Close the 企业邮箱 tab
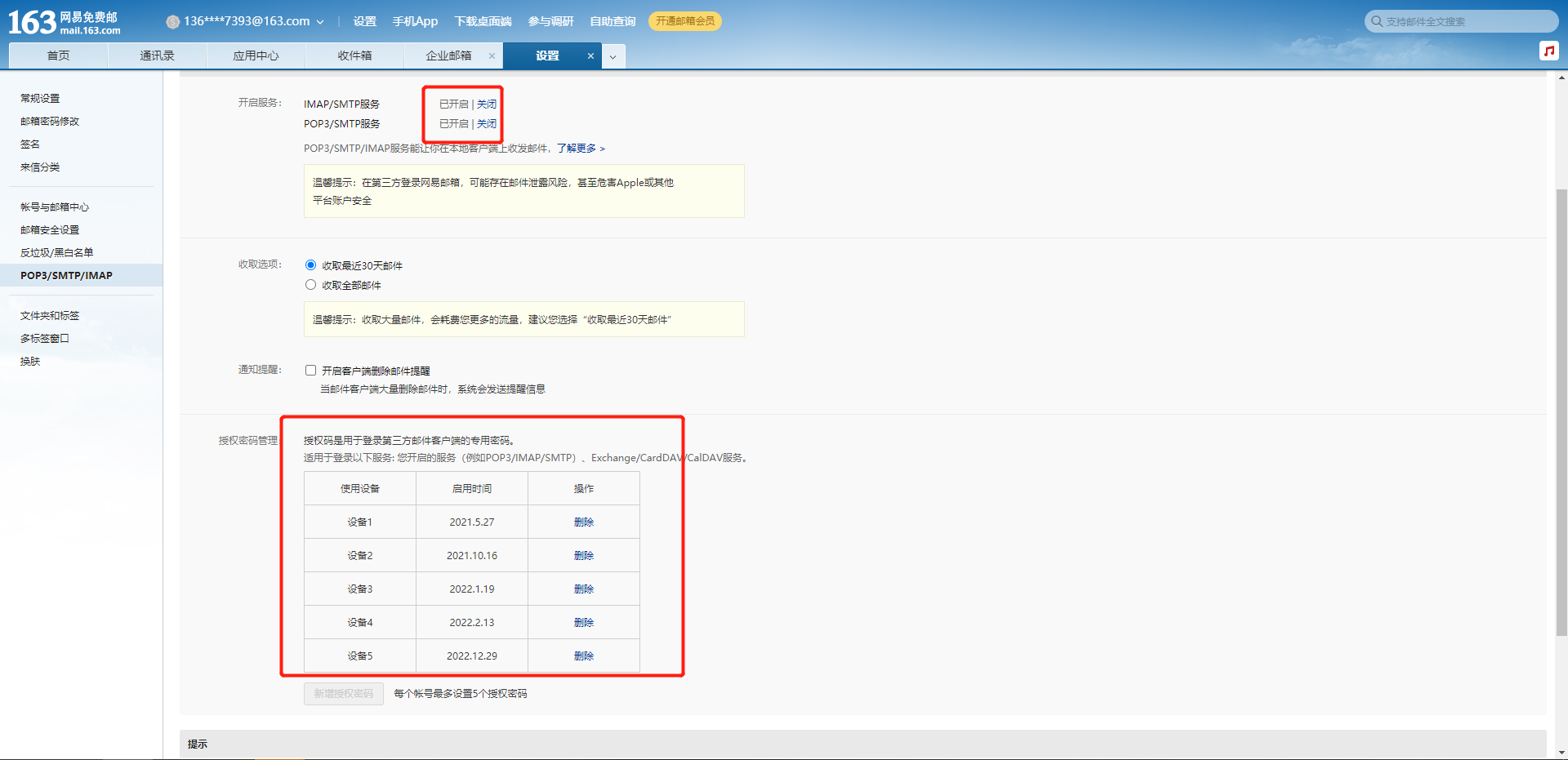This screenshot has width=1568, height=760. [x=492, y=56]
